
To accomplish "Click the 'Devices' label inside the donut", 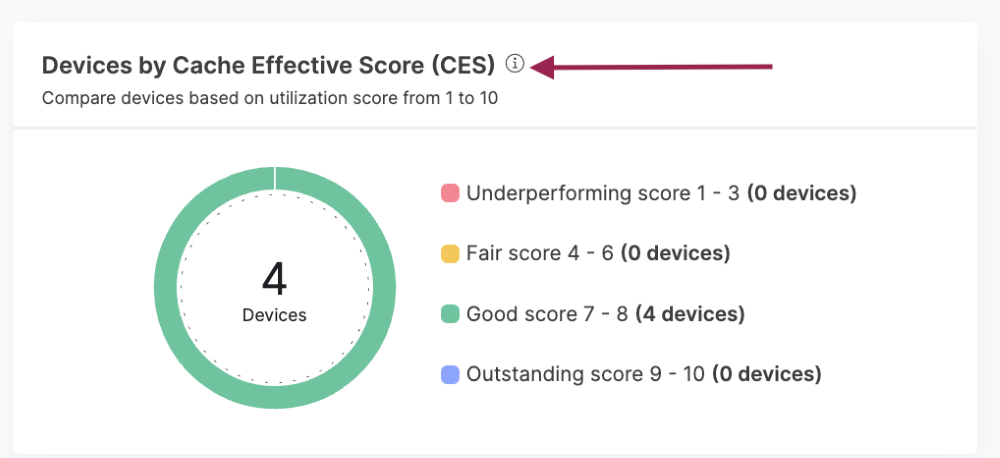I will 274,315.
